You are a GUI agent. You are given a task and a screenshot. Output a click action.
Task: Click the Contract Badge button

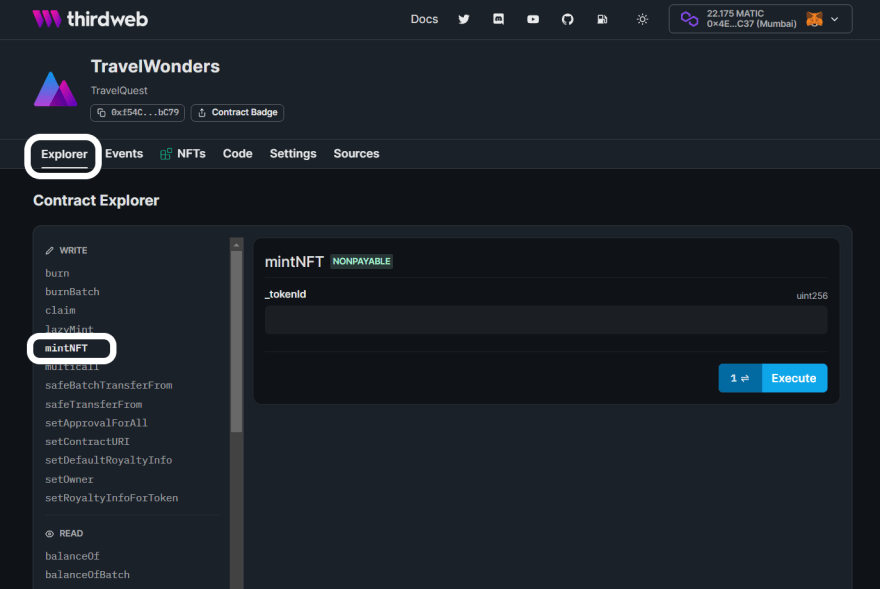(x=237, y=113)
